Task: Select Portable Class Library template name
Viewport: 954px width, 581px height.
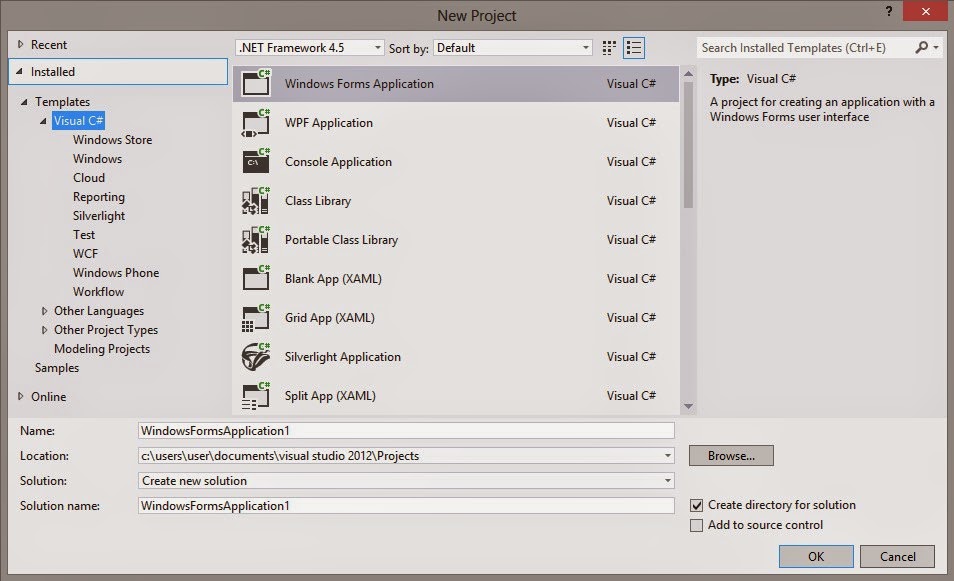Action: 341,239
